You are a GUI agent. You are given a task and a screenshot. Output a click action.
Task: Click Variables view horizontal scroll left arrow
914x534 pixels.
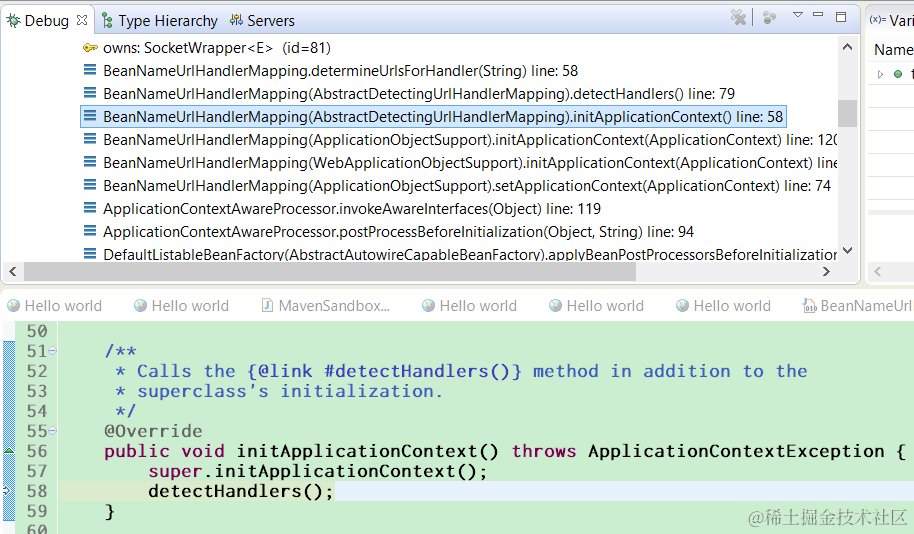(x=878, y=272)
